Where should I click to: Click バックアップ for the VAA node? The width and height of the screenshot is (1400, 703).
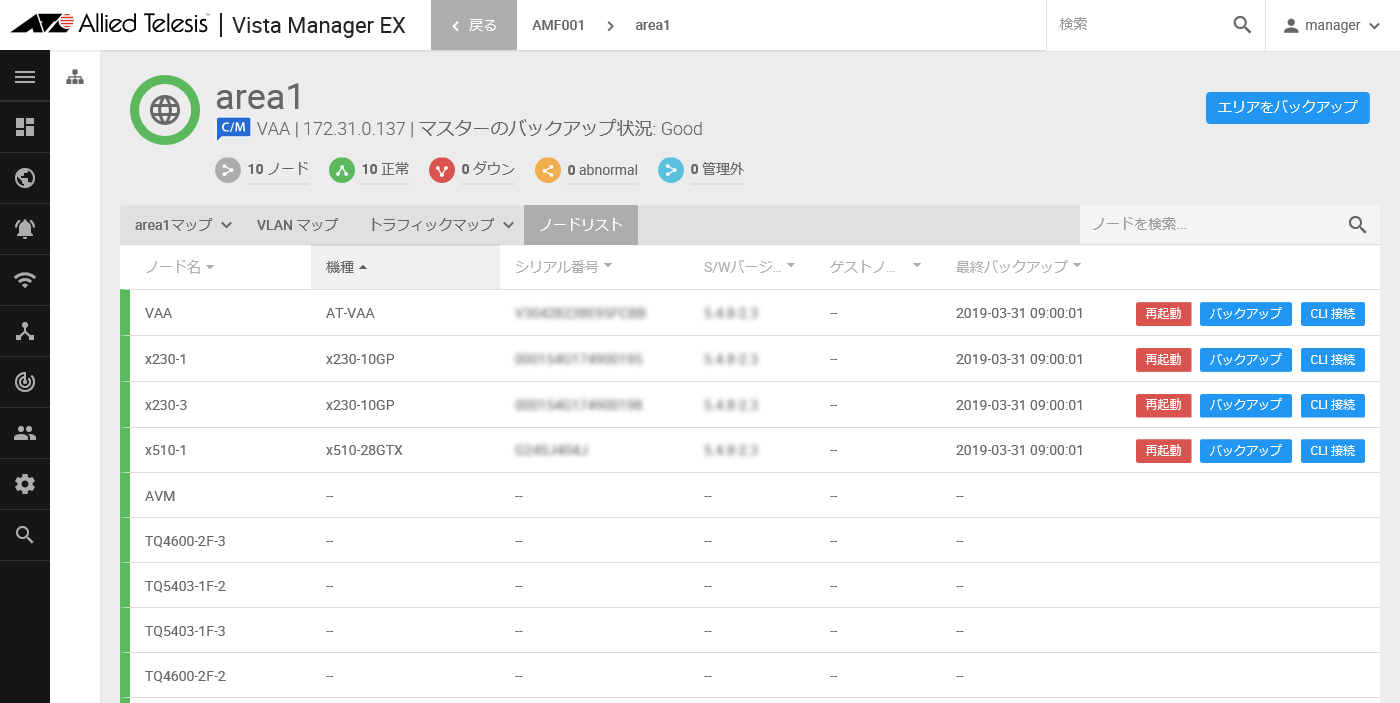(1246, 314)
